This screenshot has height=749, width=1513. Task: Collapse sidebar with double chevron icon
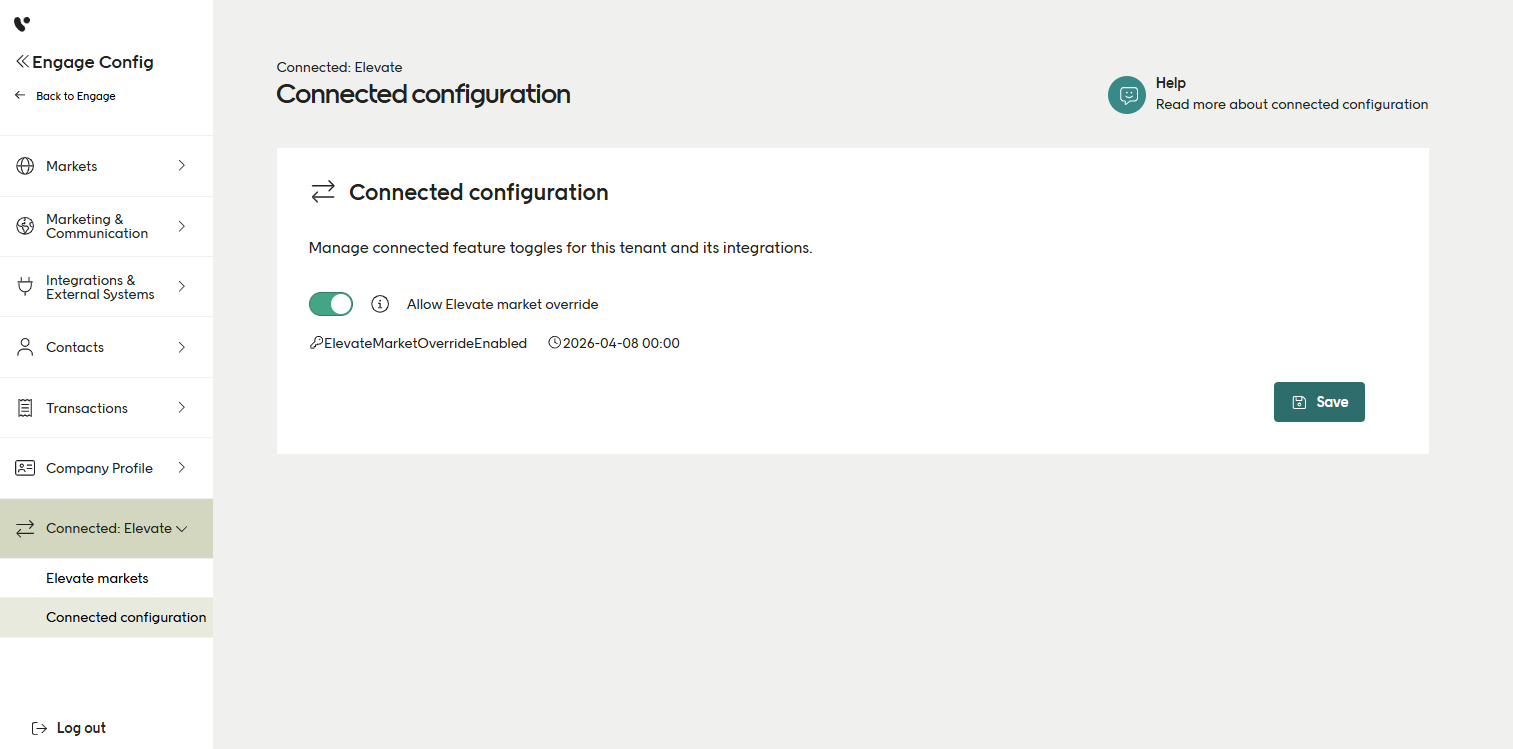tap(22, 62)
